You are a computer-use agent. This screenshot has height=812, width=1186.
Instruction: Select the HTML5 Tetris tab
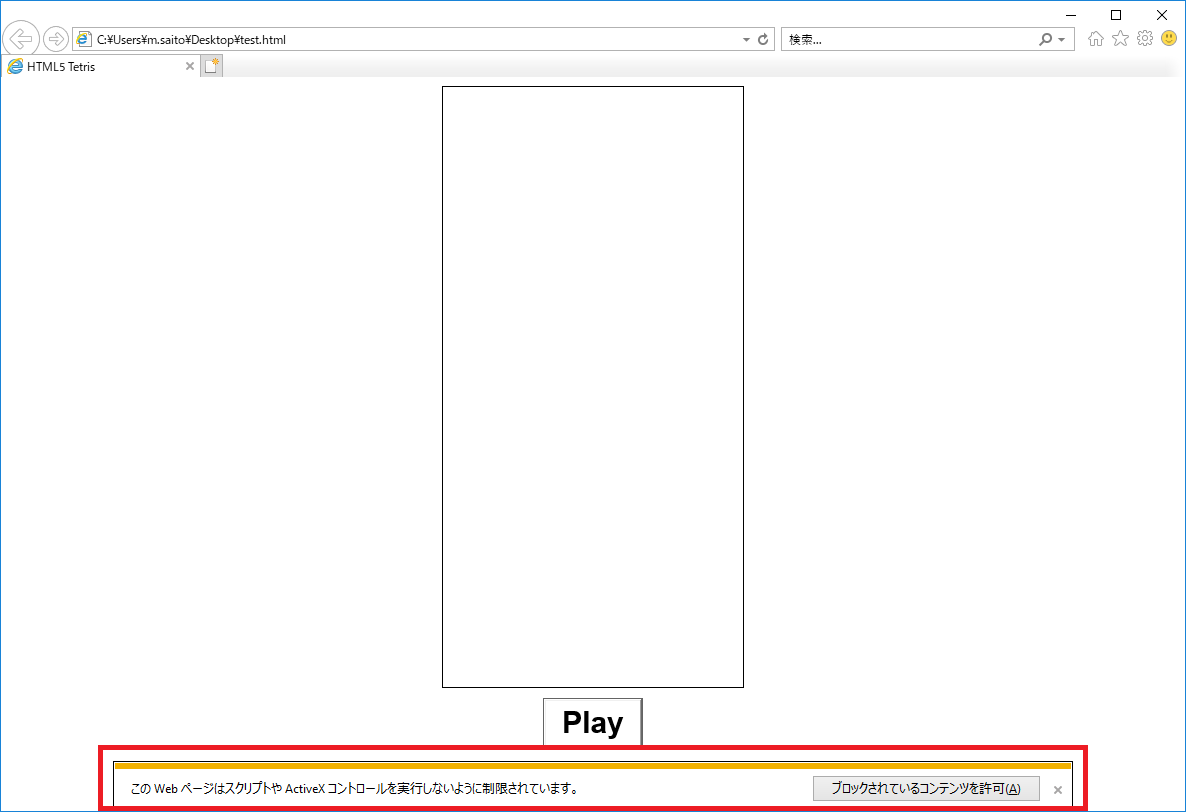coord(90,67)
